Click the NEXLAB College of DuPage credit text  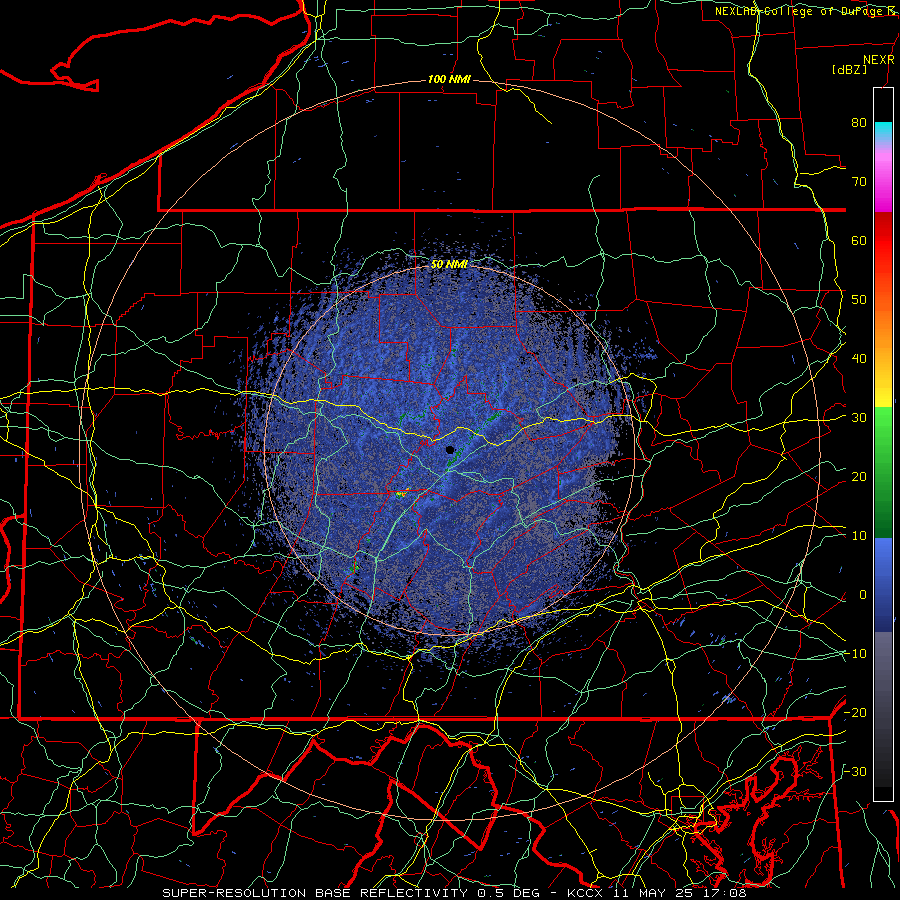[804, 11]
